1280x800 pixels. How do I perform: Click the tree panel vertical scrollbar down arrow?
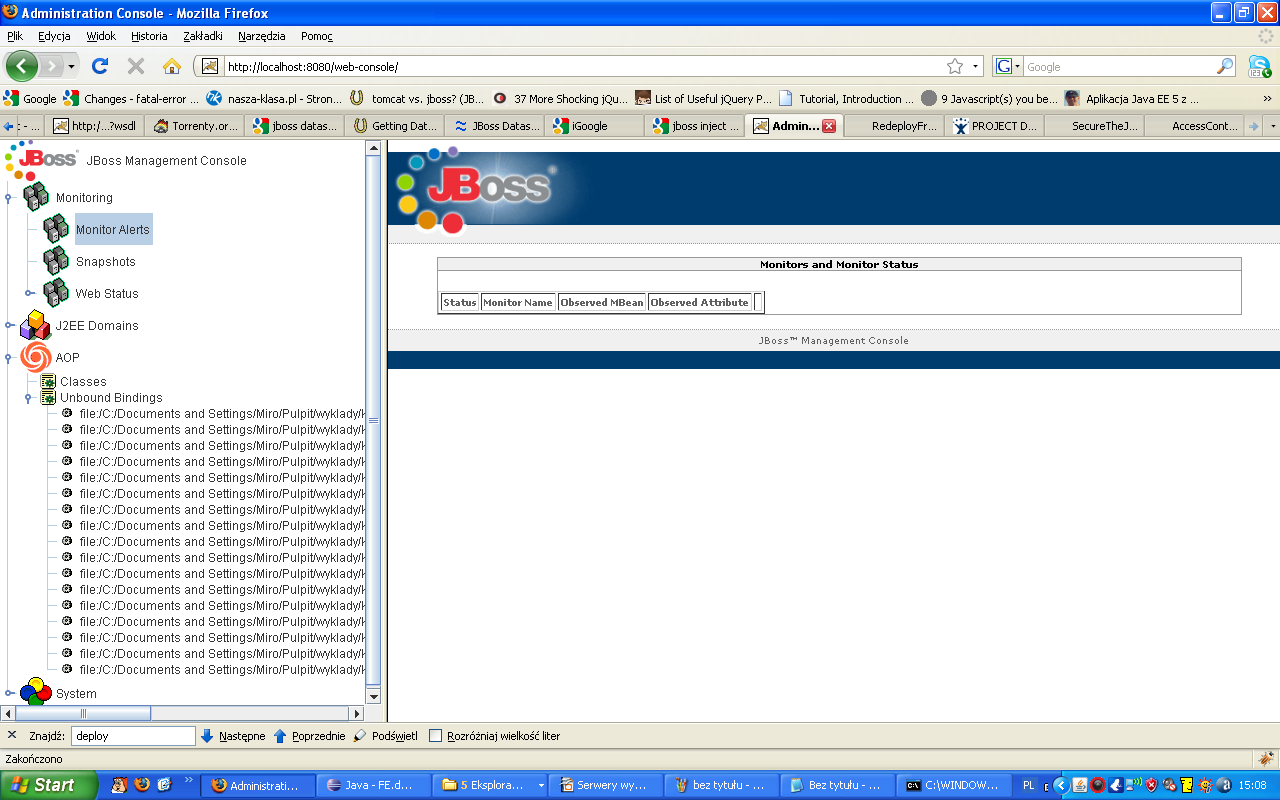[374, 696]
